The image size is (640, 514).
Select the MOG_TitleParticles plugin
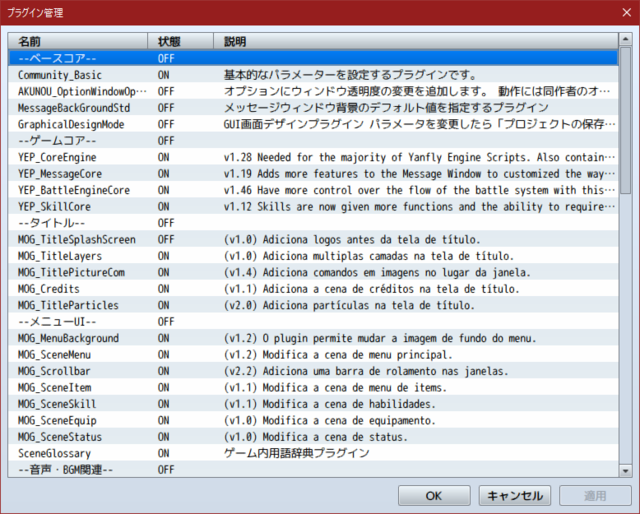pos(313,305)
